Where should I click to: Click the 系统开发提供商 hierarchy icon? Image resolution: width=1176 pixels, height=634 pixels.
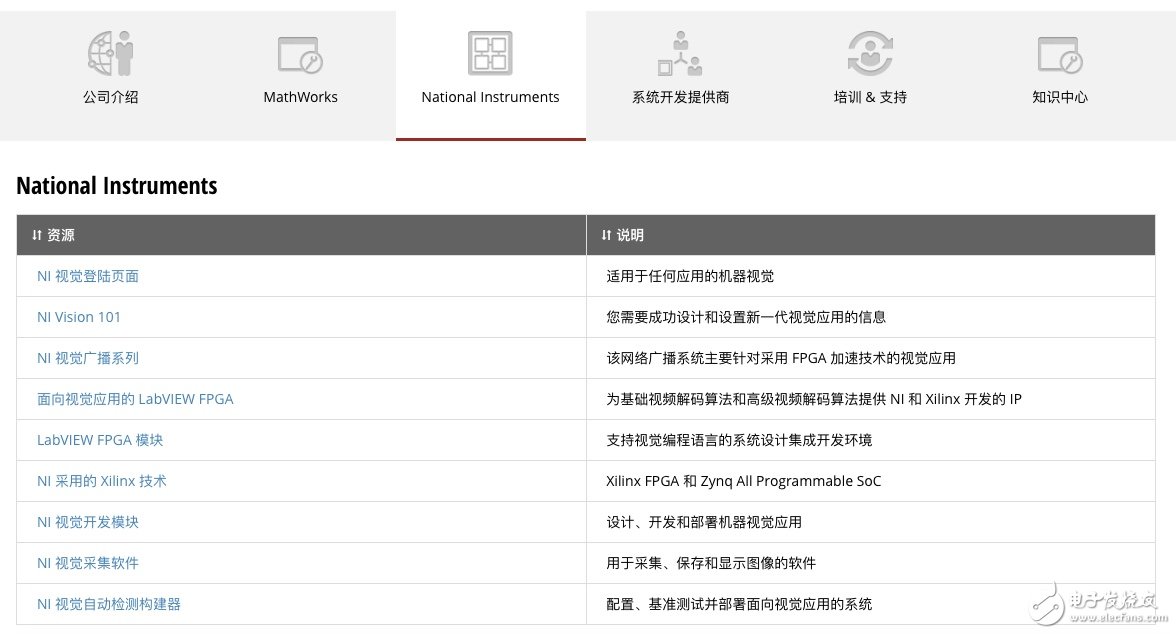[x=680, y=53]
